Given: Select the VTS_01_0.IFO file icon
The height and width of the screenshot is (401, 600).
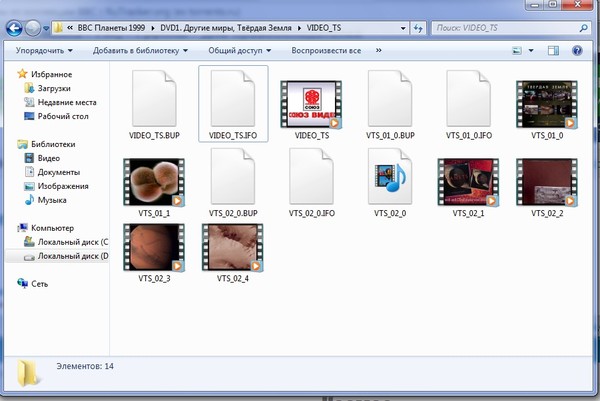Looking at the screenshot, I should pyautogui.click(x=468, y=98).
